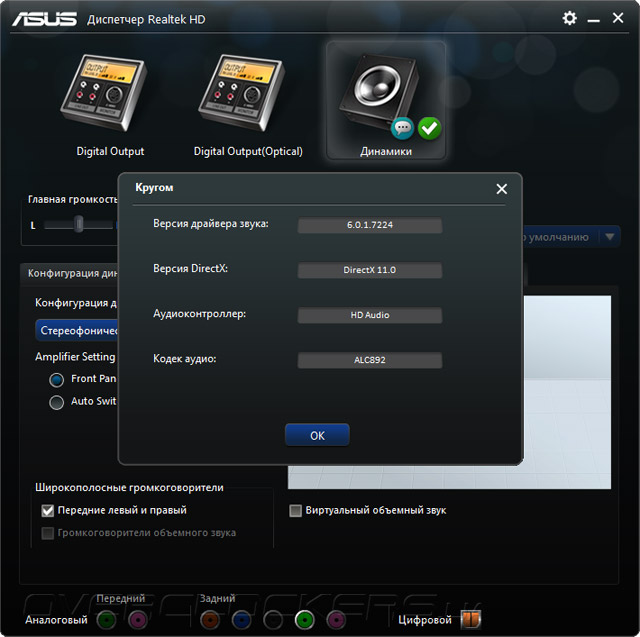Image resolution: width=640 pixels, height=637 pixels.
Task: Click the front panel green analog jack
Action: [107, 620]
